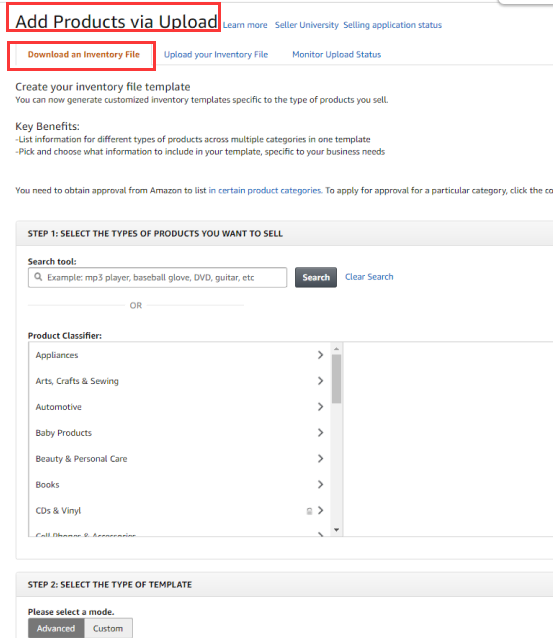
Task: Select the Advanced template mode
Action: 56,628
